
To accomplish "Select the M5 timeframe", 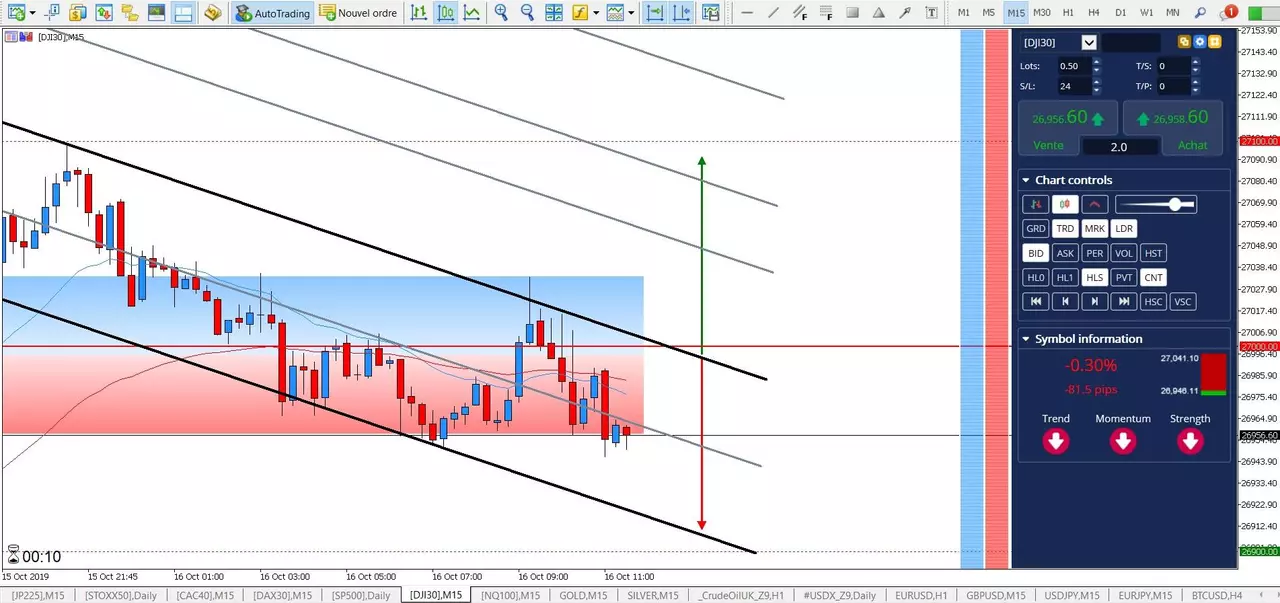I will pyautogui.click(x=989, y=13).
